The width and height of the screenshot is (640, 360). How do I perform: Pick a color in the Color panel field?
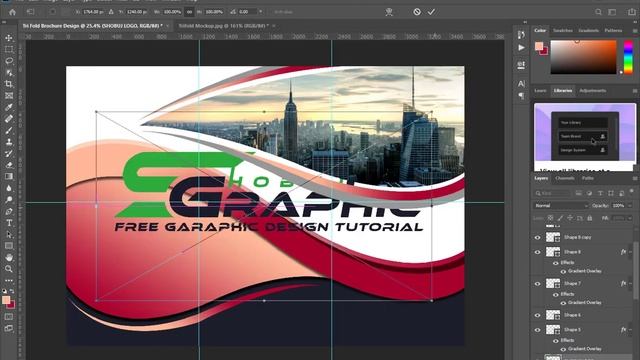(x=583, y=57)
